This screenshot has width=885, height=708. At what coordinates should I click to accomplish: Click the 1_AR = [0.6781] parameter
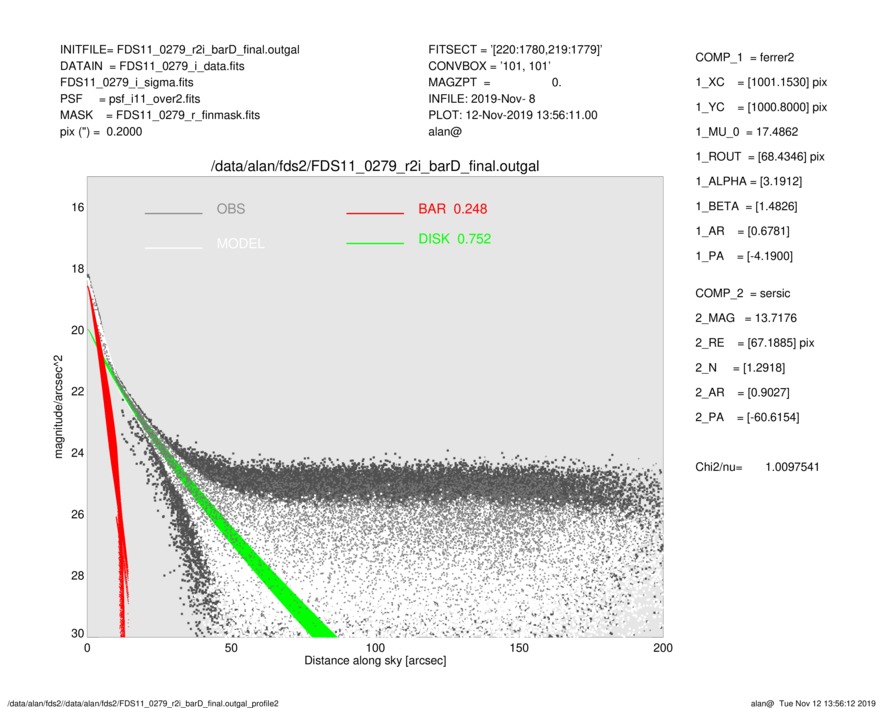tap(742, 231)
